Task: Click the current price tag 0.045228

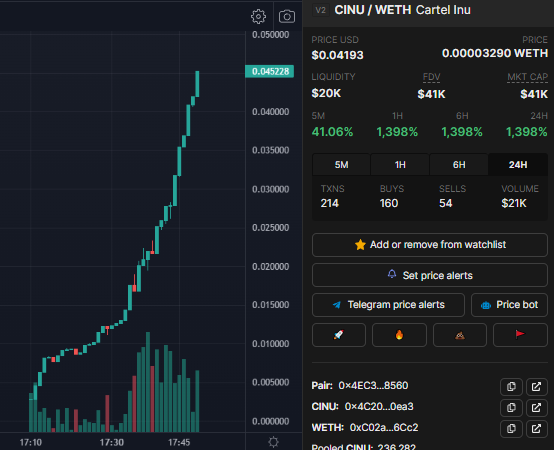Action: pos(270,71)
